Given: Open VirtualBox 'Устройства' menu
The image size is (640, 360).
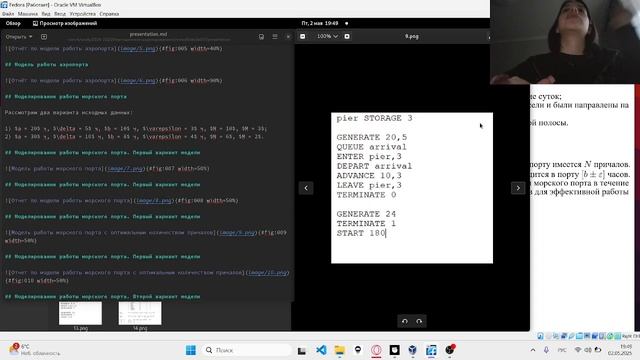Looking at the screenshot, I should click(x=82, y=14).
